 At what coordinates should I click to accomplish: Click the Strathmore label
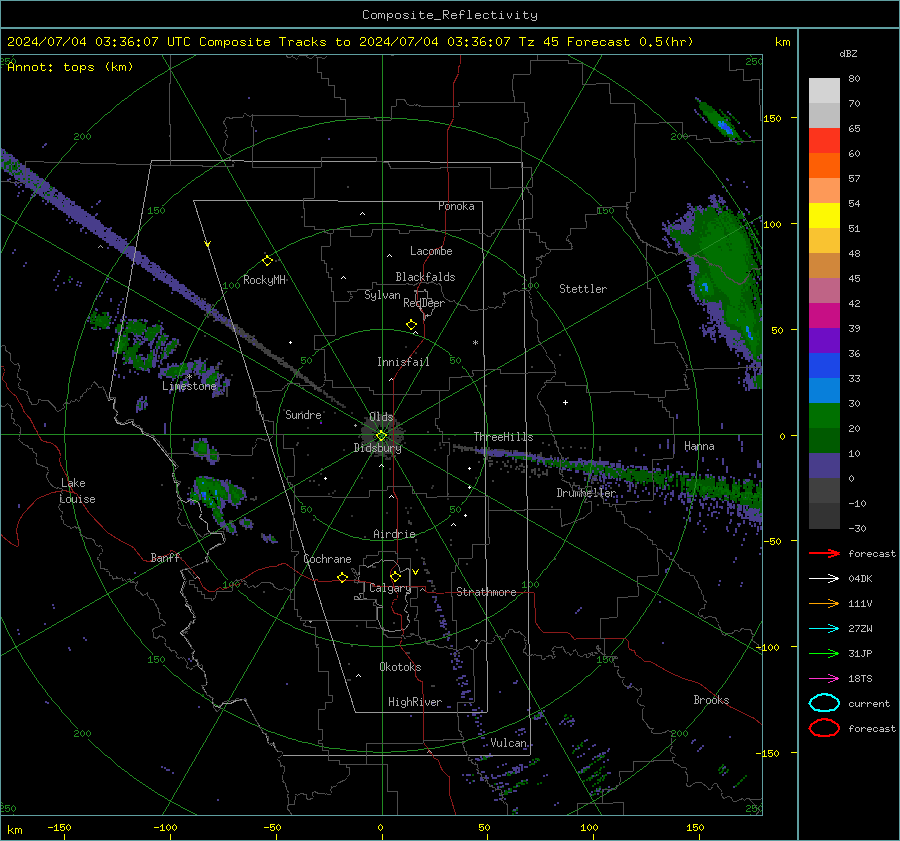point(486,592)
